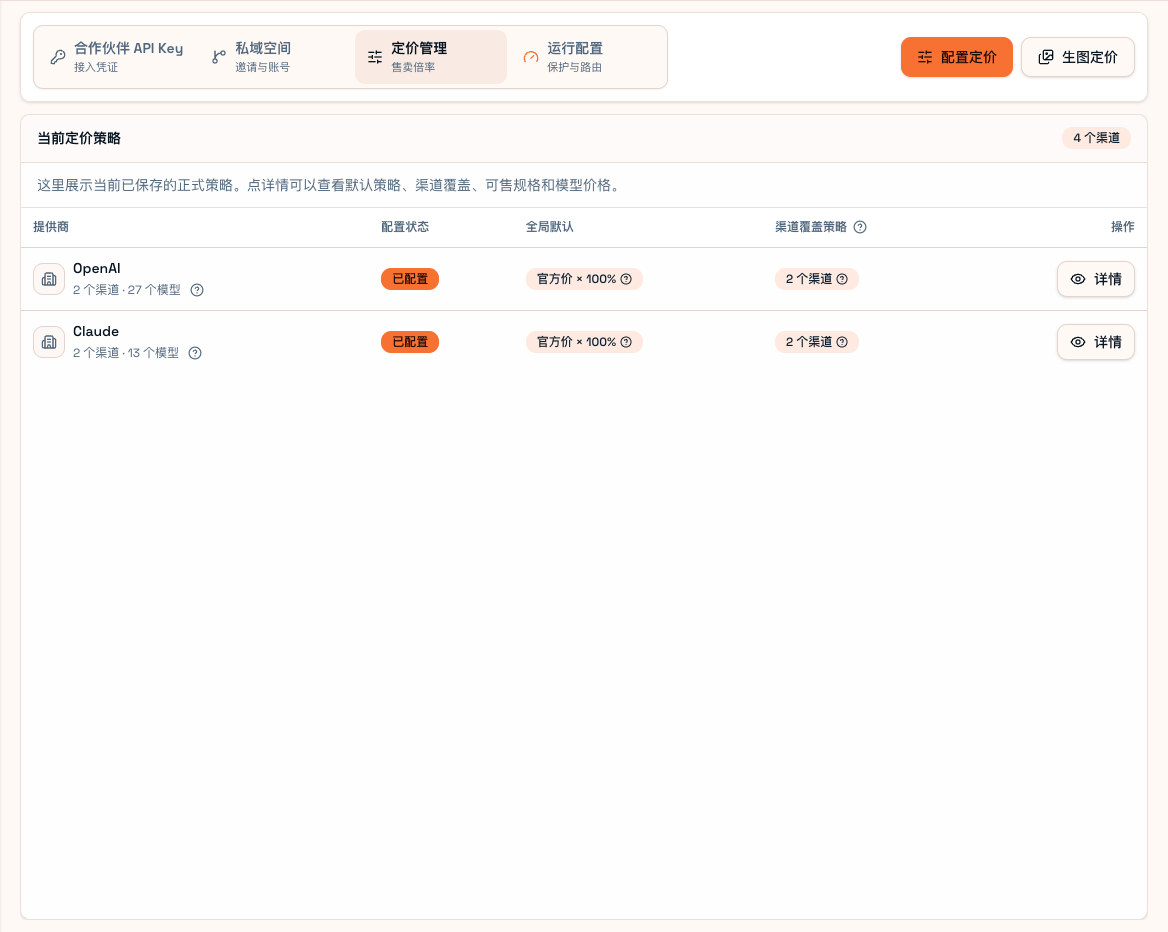Click help icon in OpenAI 官方价 × 100% badge
Screen dimensions: 1168x932
[x=626, y=279]
